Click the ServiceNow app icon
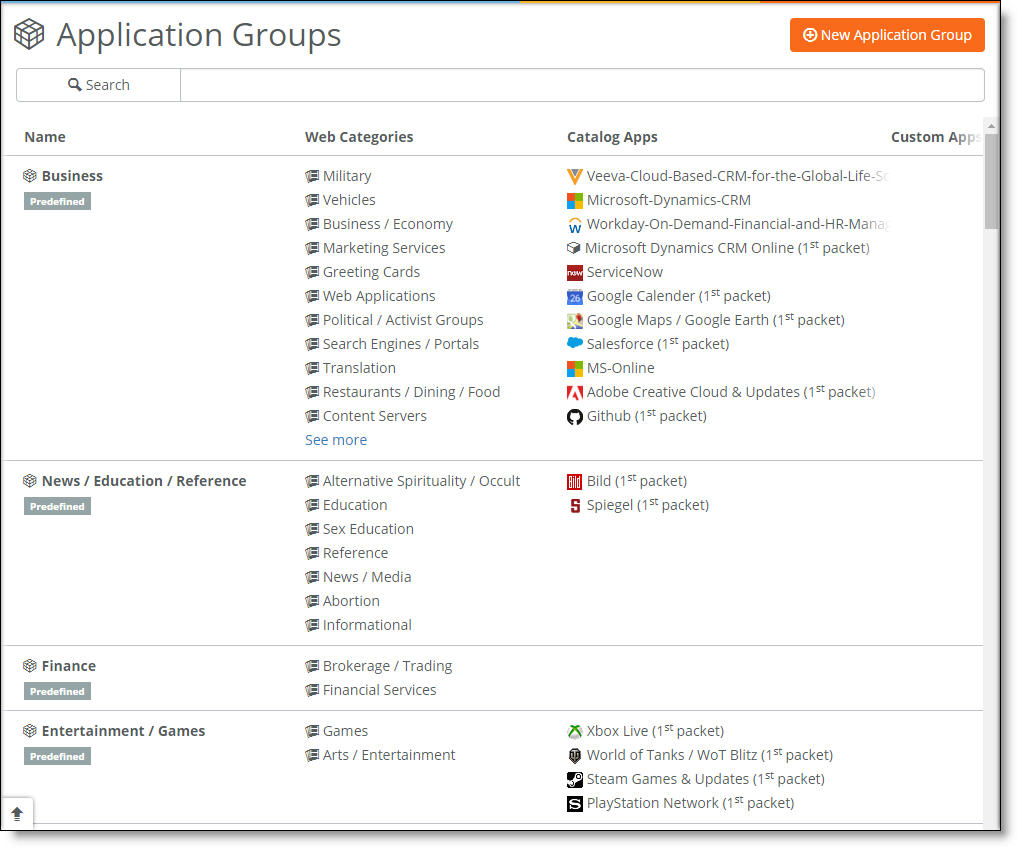This screenshot has width=1017, height=847. coord(575,272)
